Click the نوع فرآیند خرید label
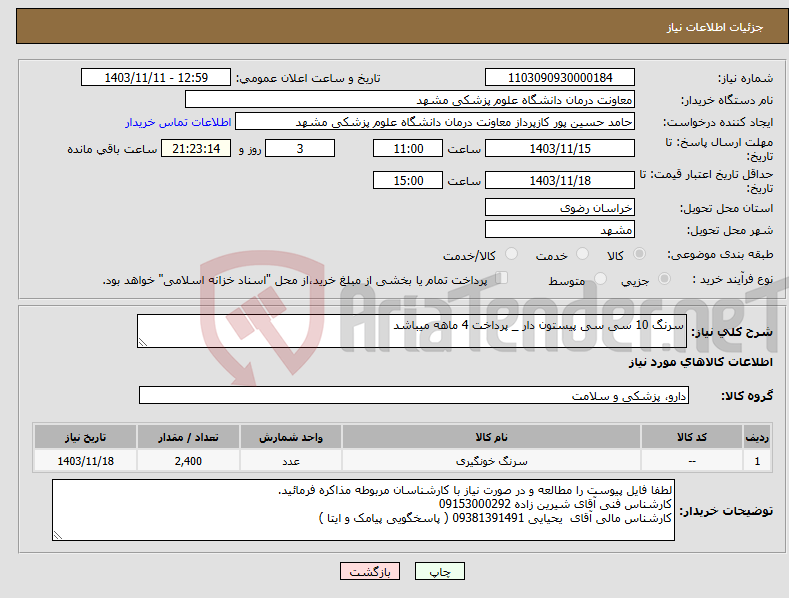 [733, 279]
